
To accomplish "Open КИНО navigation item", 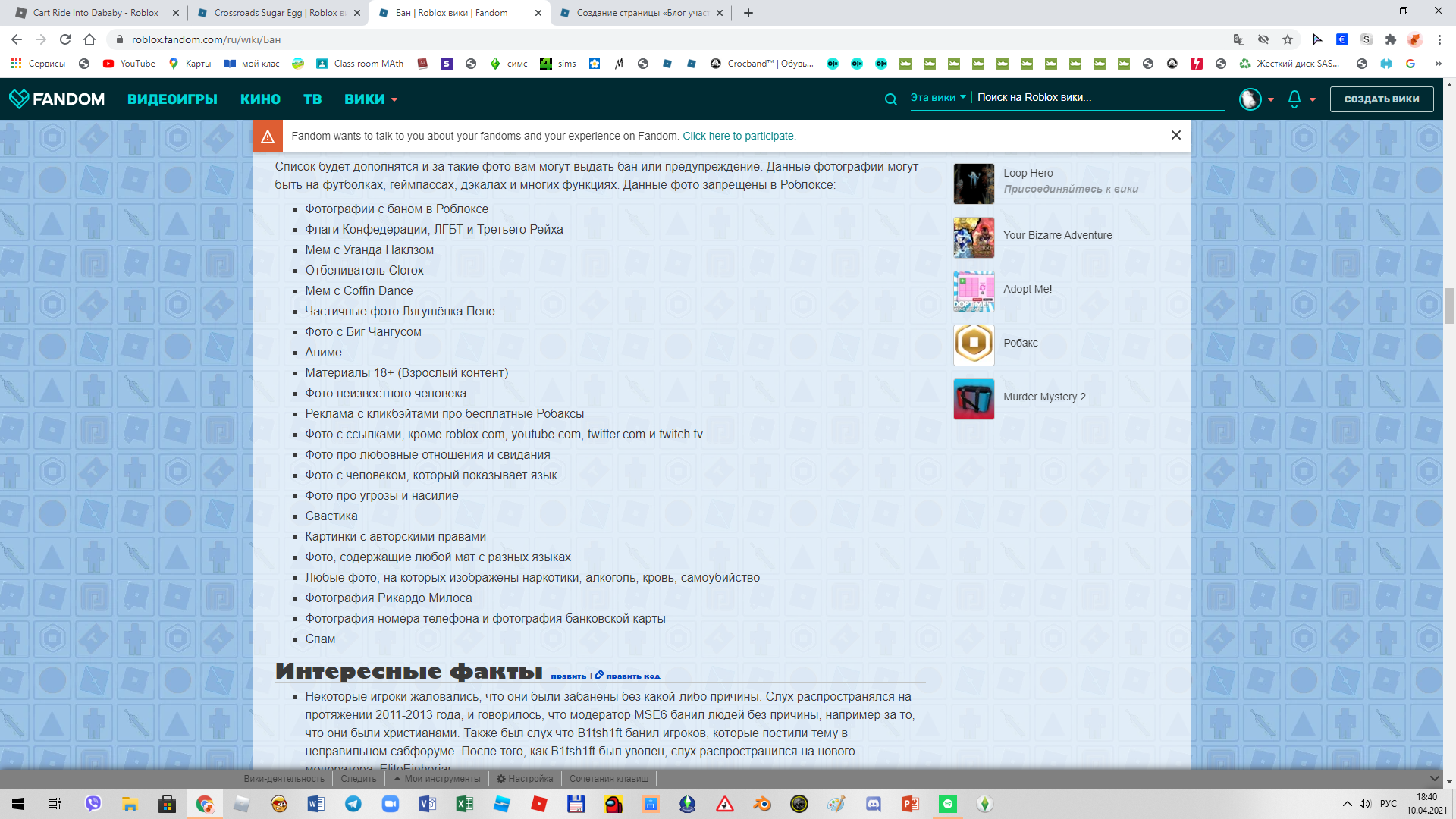I will pos(260,99).
